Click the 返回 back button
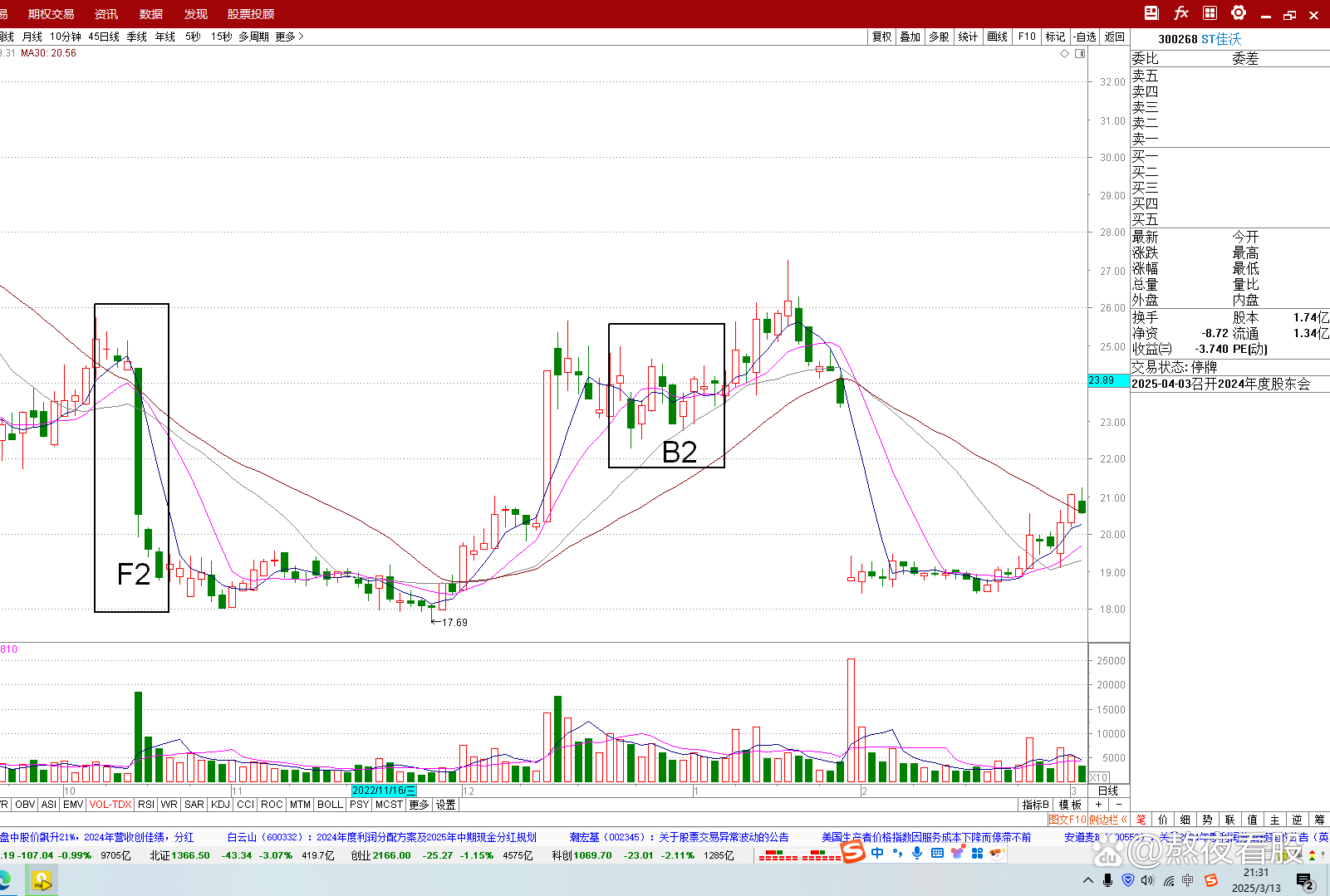The width and height of the screenshot is (1330, 896). click(x=1114, y=37)
